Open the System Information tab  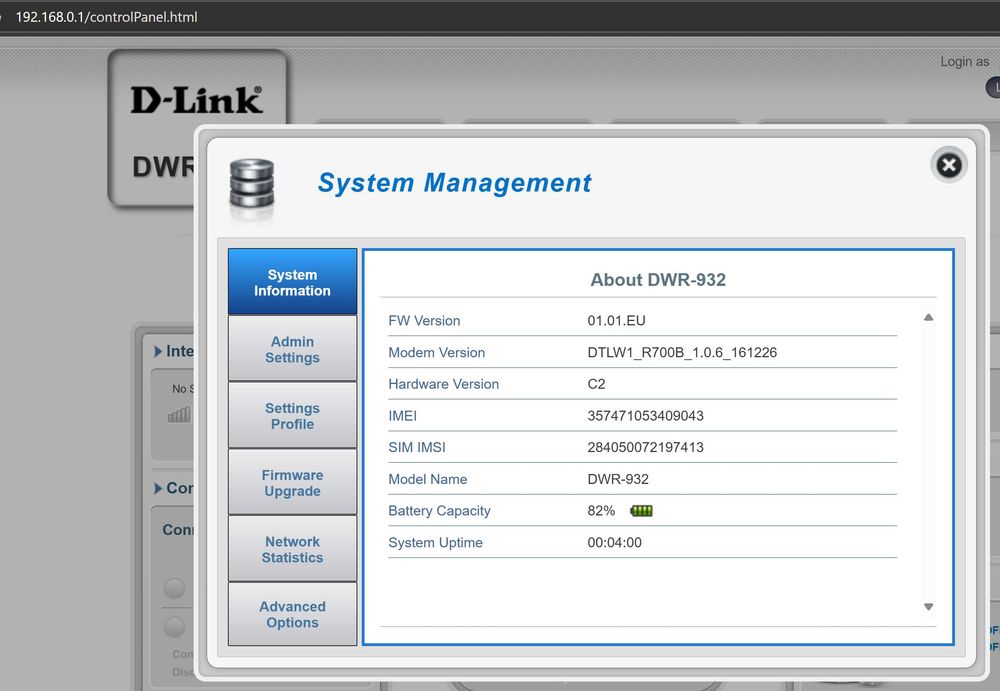292,282
